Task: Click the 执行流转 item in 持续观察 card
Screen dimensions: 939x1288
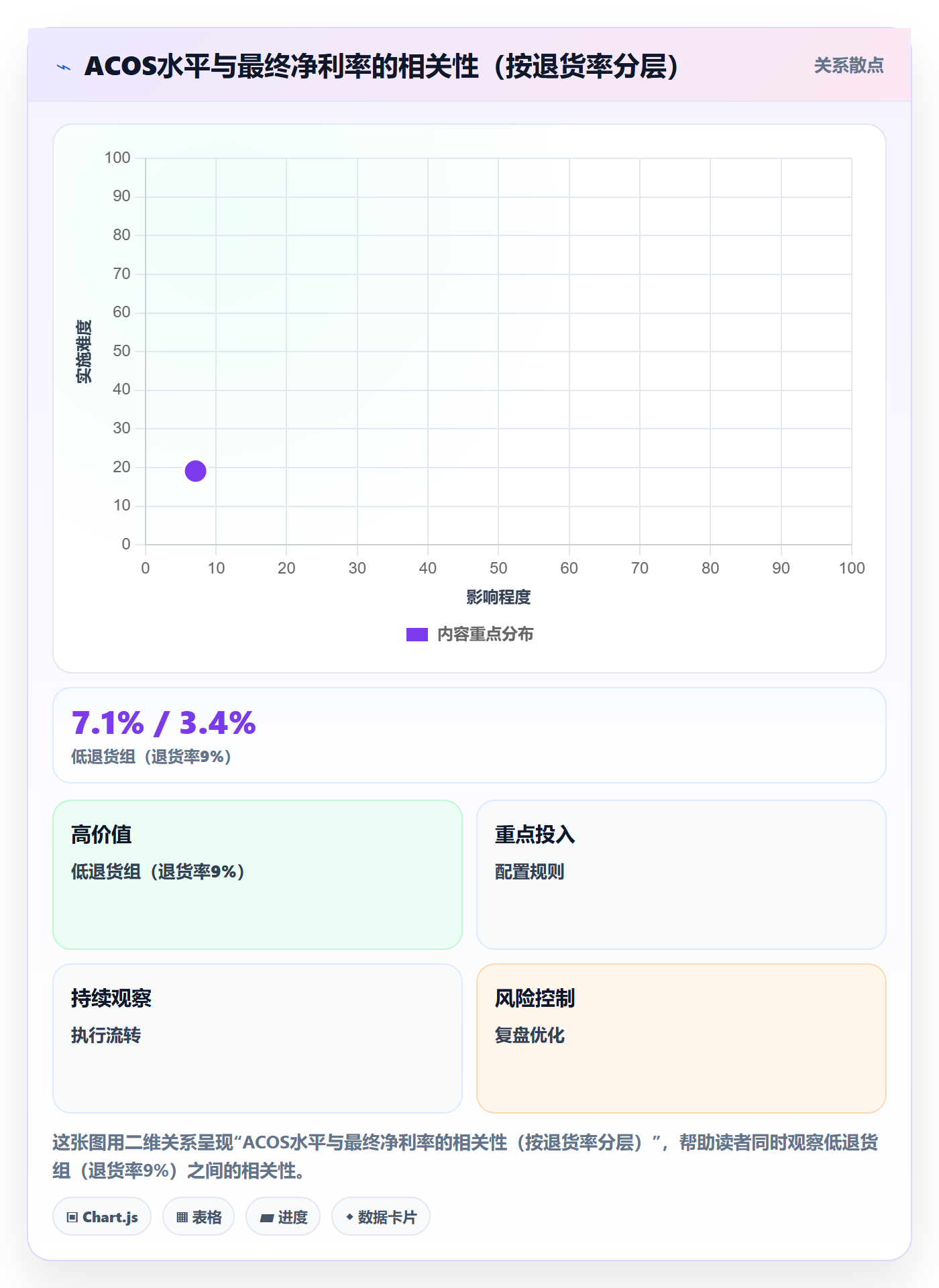Action: (x=106, y=1035)
